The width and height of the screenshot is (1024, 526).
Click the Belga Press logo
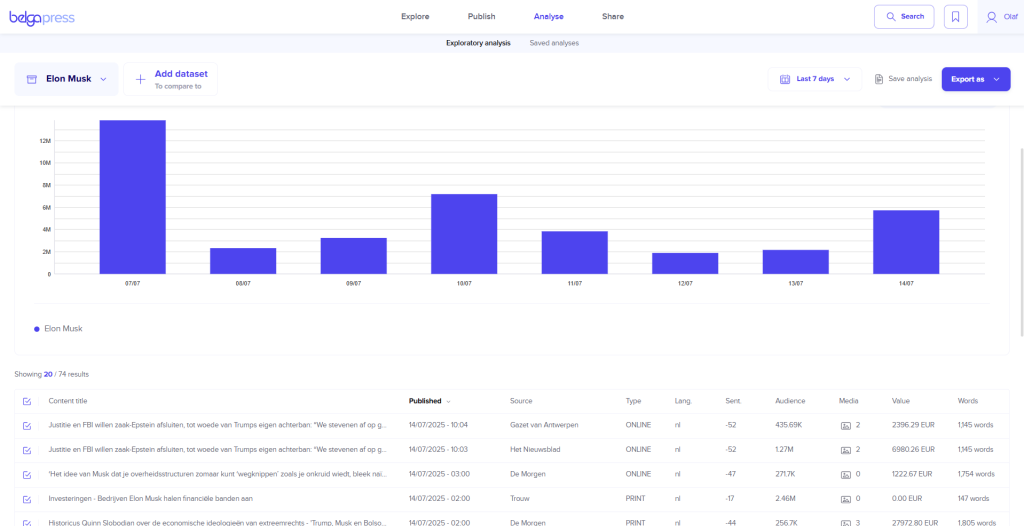pos(41,17)
